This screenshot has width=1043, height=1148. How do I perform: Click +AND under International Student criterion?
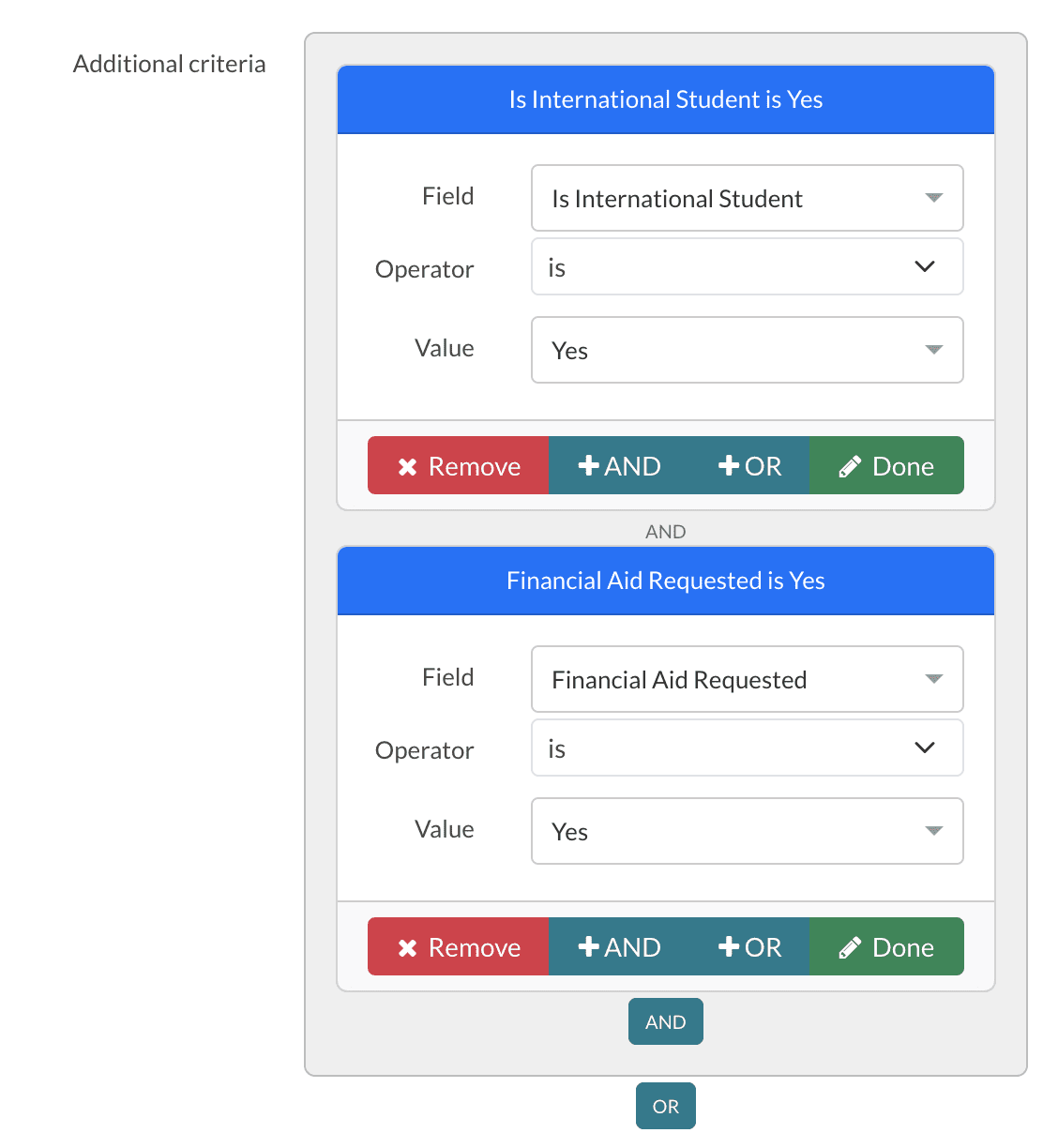tap(619, 466)
